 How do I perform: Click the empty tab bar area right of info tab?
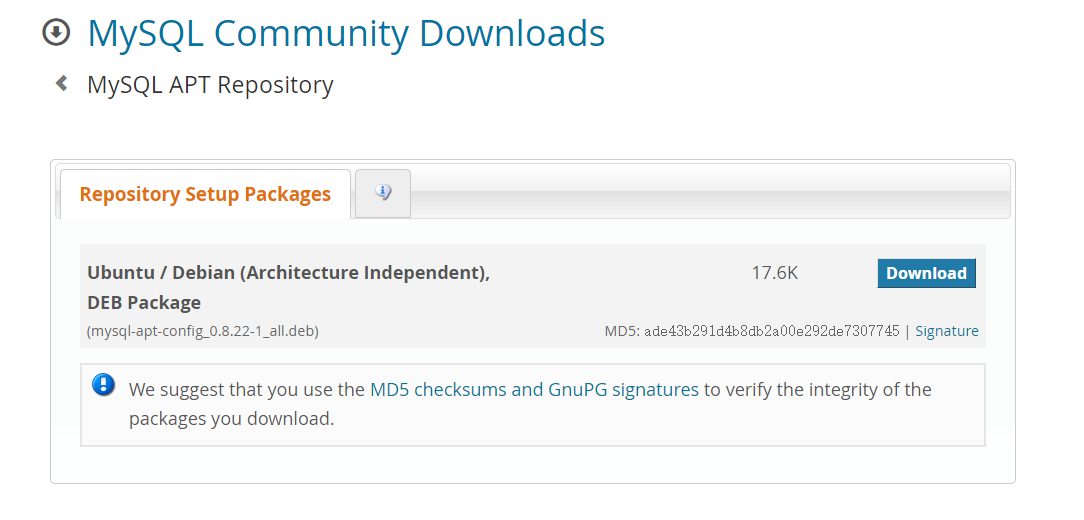point(710,194)
